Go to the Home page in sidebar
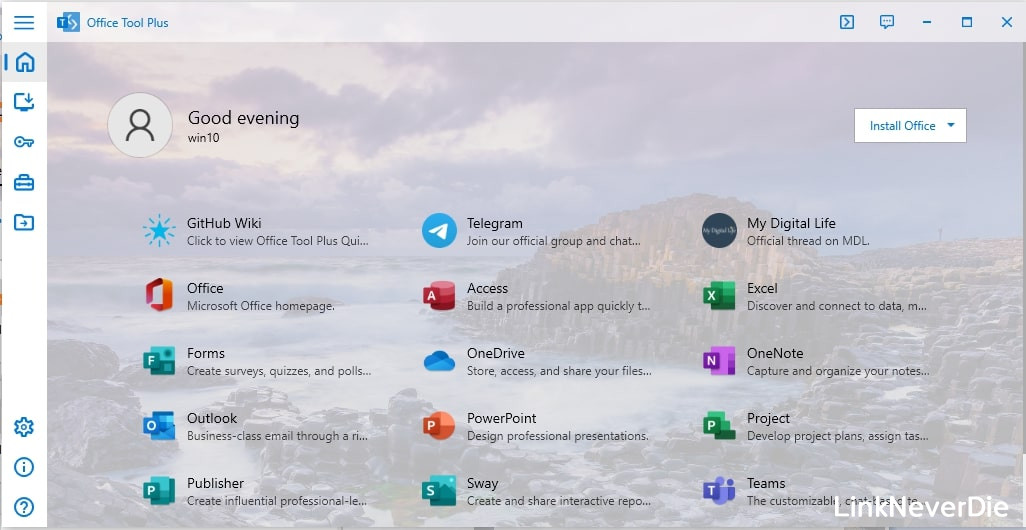1026x530 pixels. tap(24, 62)
